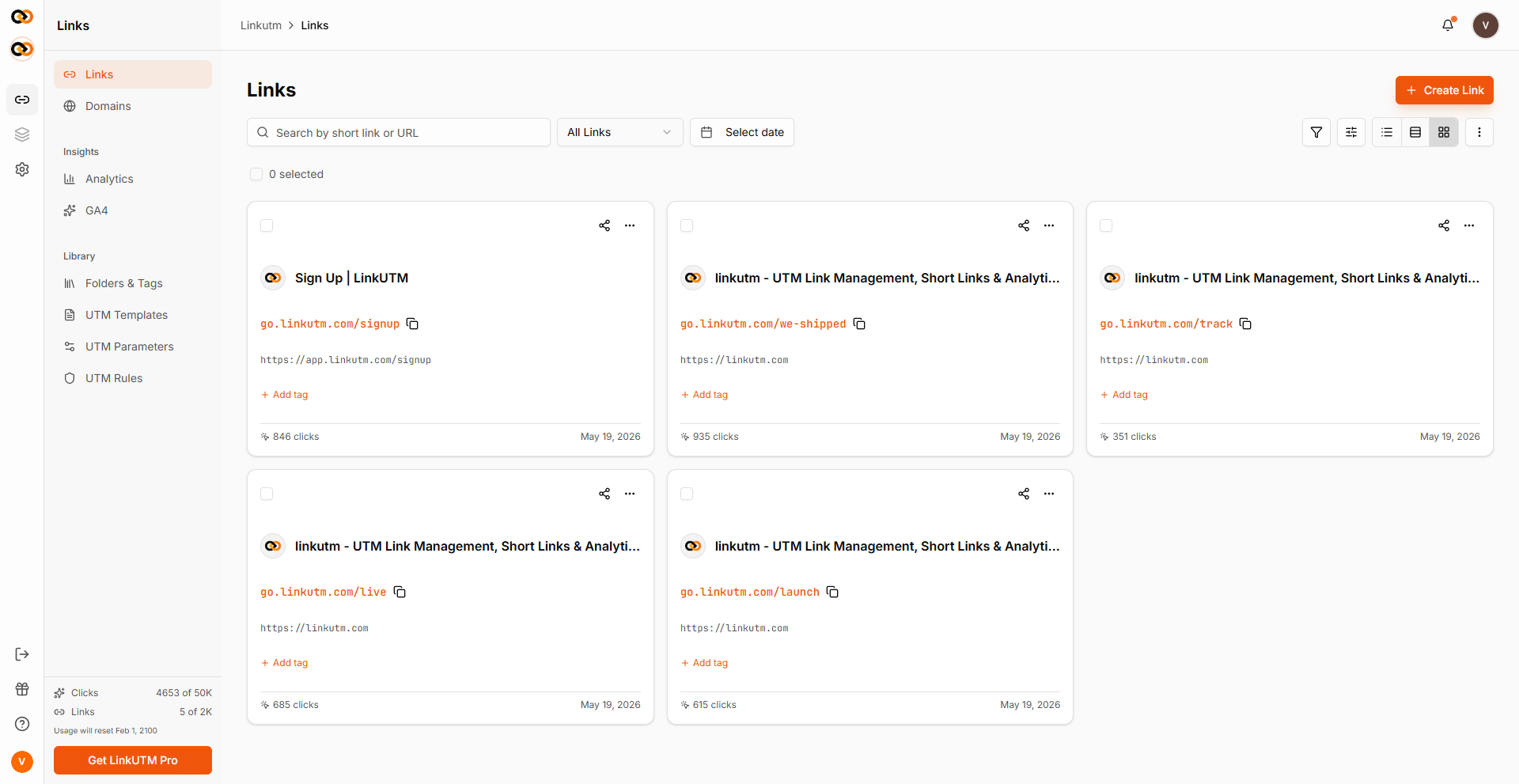Copy the go.linkutm.com/we-shipped short link
Viewport: 1519px width, 784px height.
click(x=859, y=324)
